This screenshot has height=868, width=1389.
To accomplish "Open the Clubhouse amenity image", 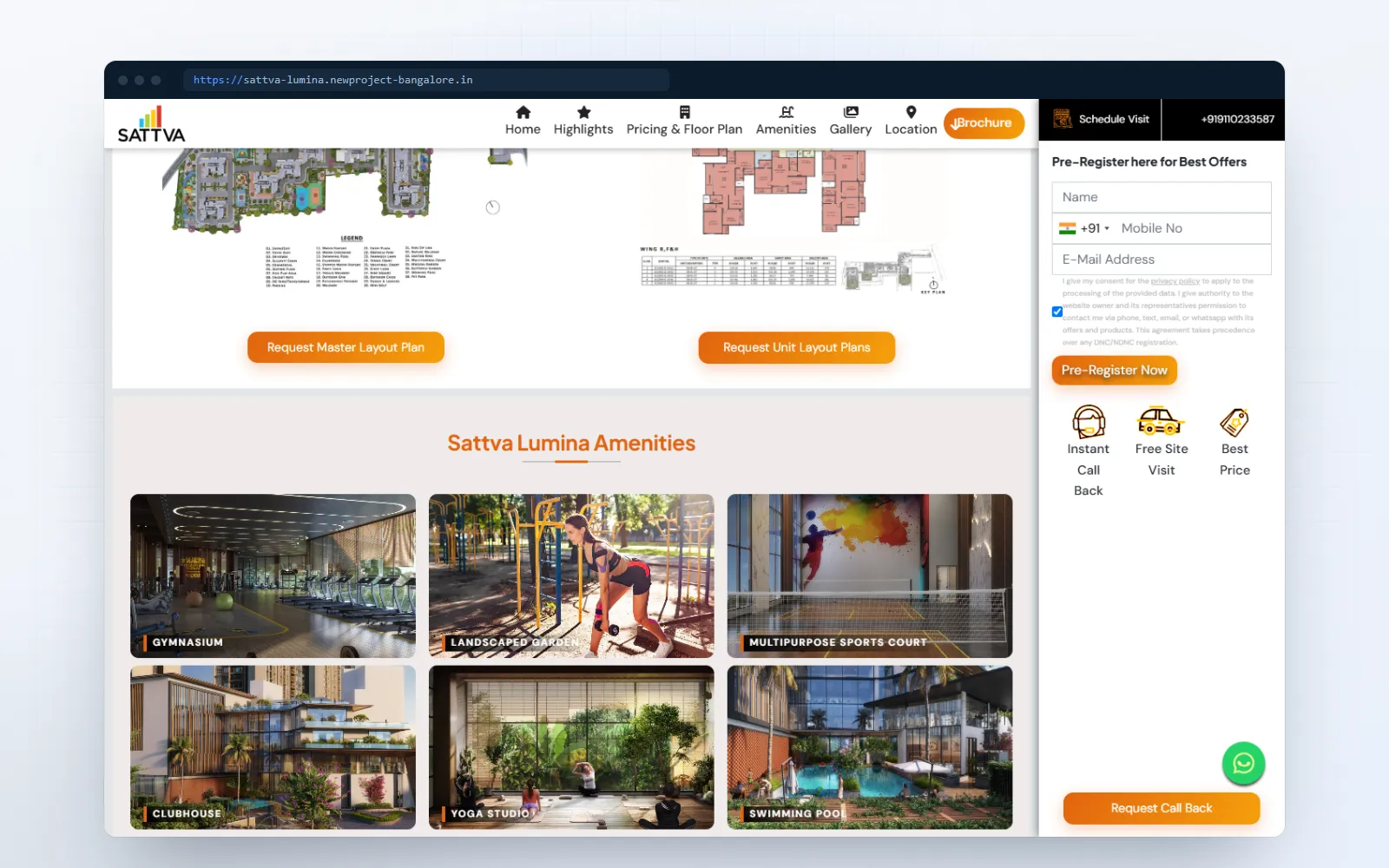I will tap(273, 747).
